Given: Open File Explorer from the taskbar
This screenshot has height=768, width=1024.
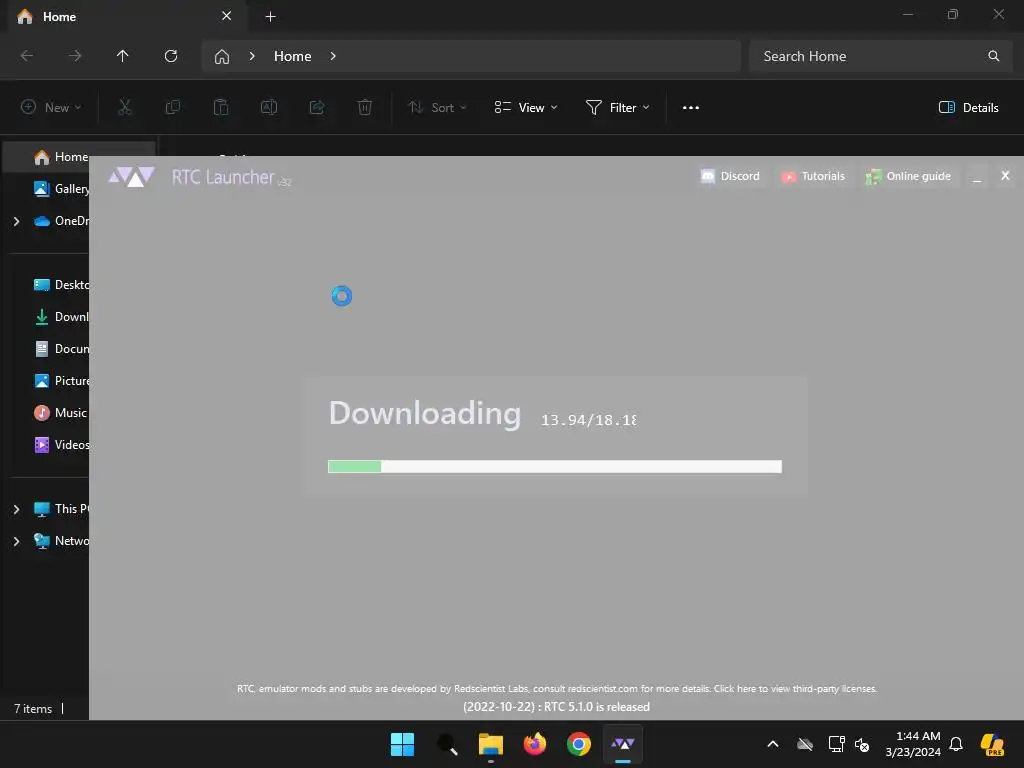Looking at the screenshot, I should (491, 744).
